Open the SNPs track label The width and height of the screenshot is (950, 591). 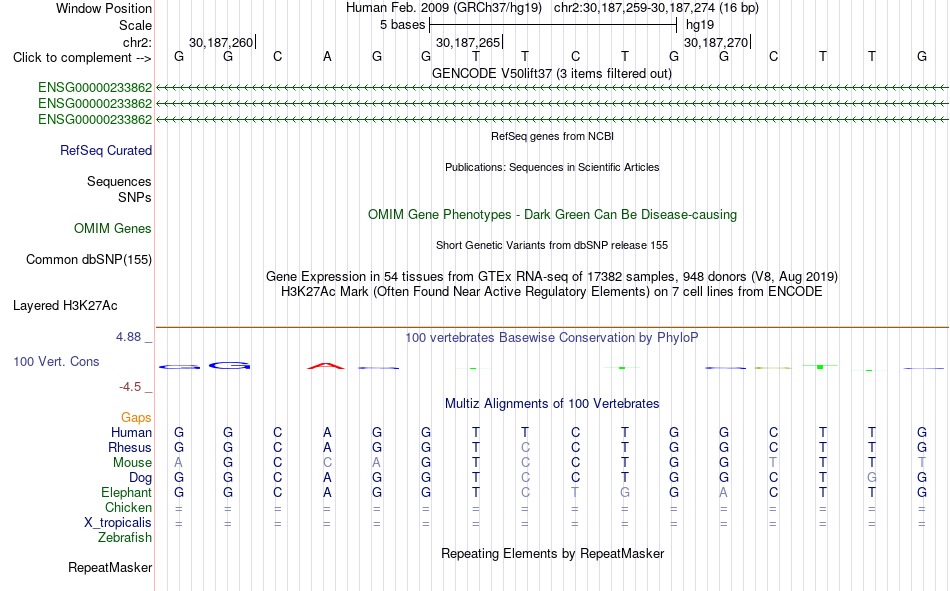[x=135, y=198]
